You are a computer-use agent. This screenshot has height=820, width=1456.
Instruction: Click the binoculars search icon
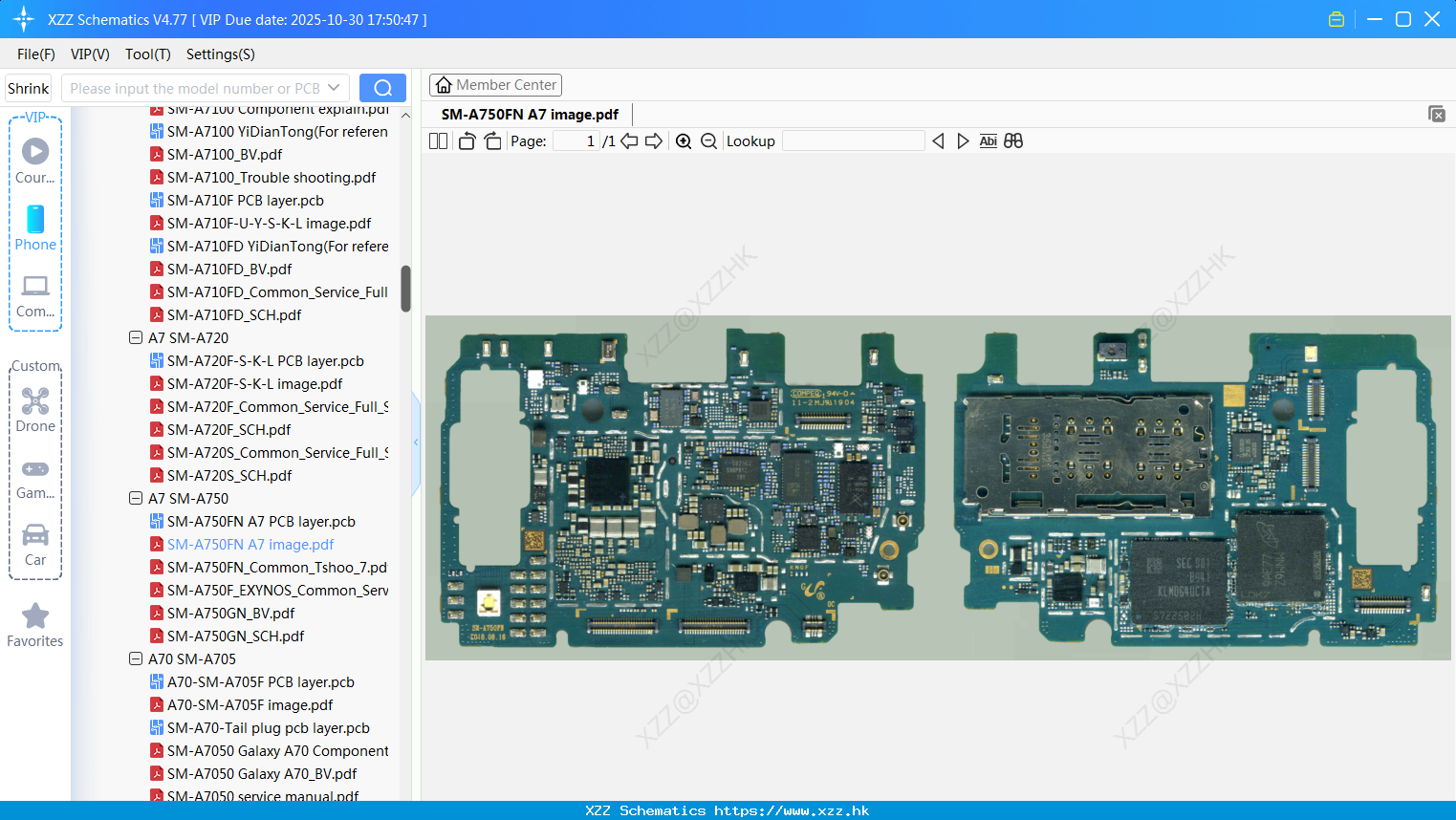click(1013, 140)
